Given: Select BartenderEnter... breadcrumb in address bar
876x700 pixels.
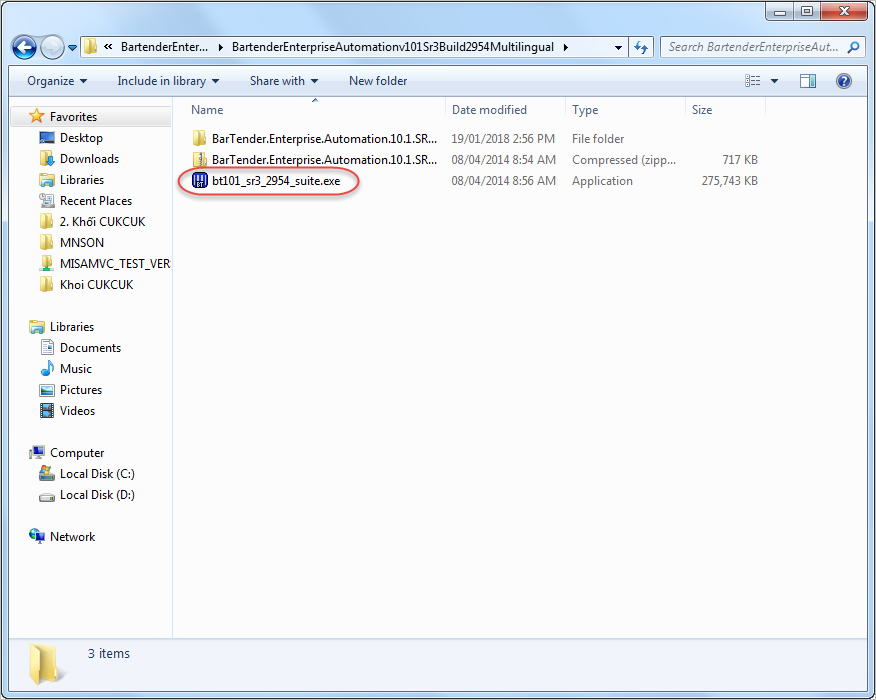Looking at the screenshot, I should [x=164, y=47].
